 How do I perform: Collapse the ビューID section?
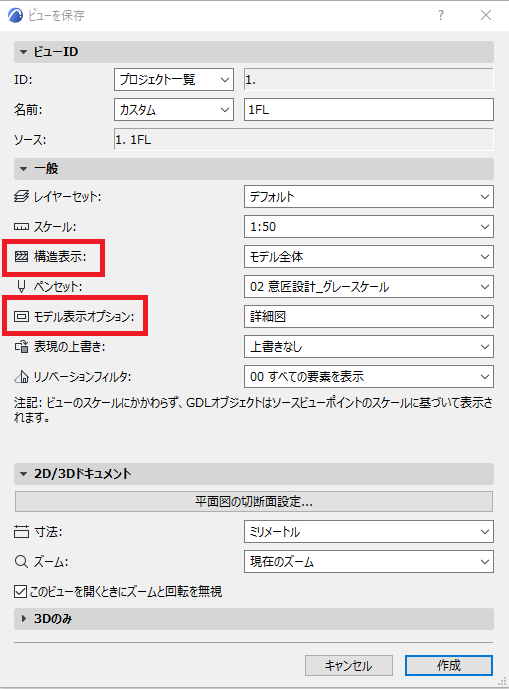[x=24, y=52]
